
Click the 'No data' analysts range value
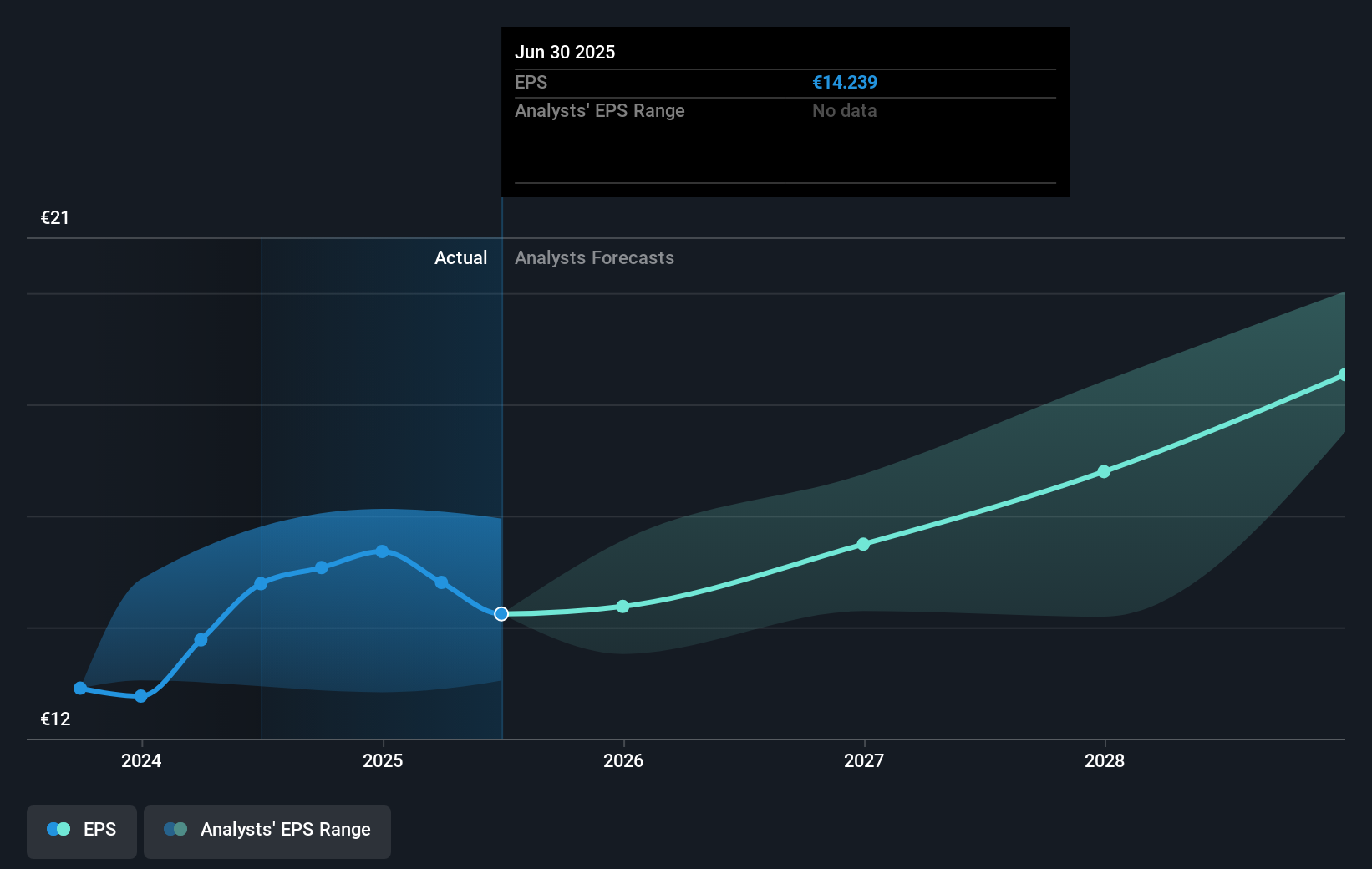pos(844,111)
